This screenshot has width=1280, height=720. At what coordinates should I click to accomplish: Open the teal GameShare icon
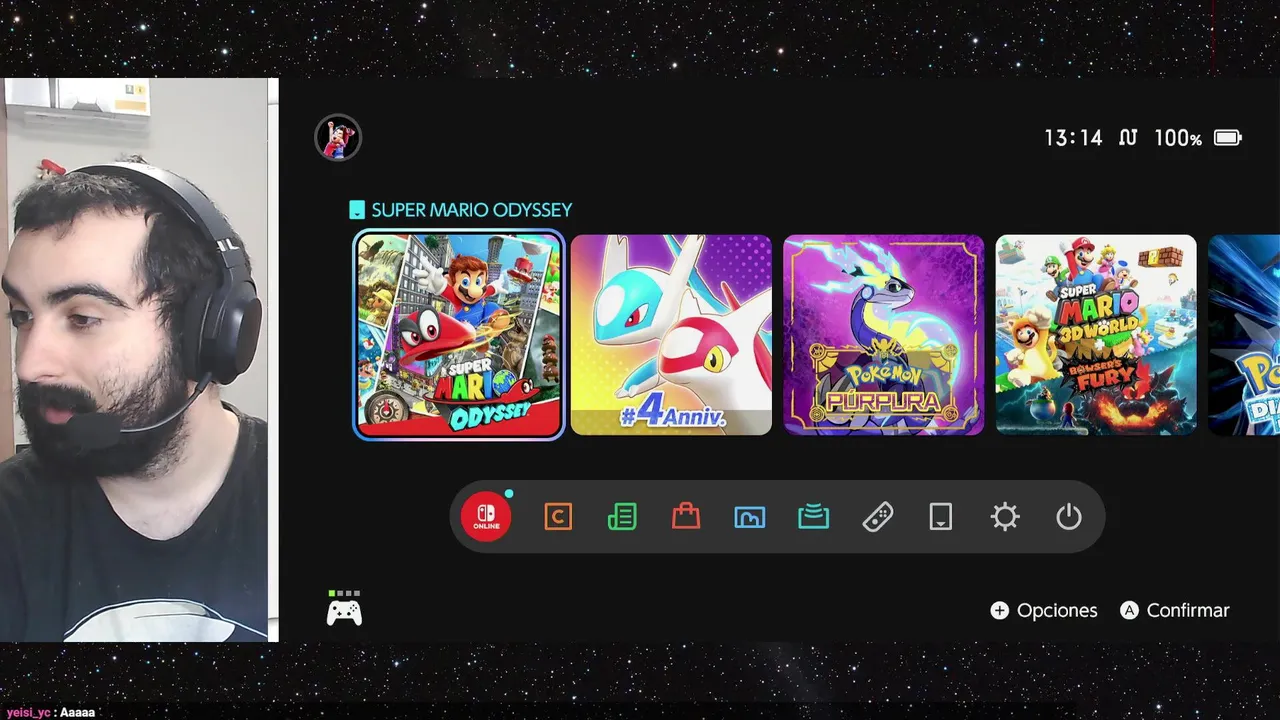pos(814,517)
